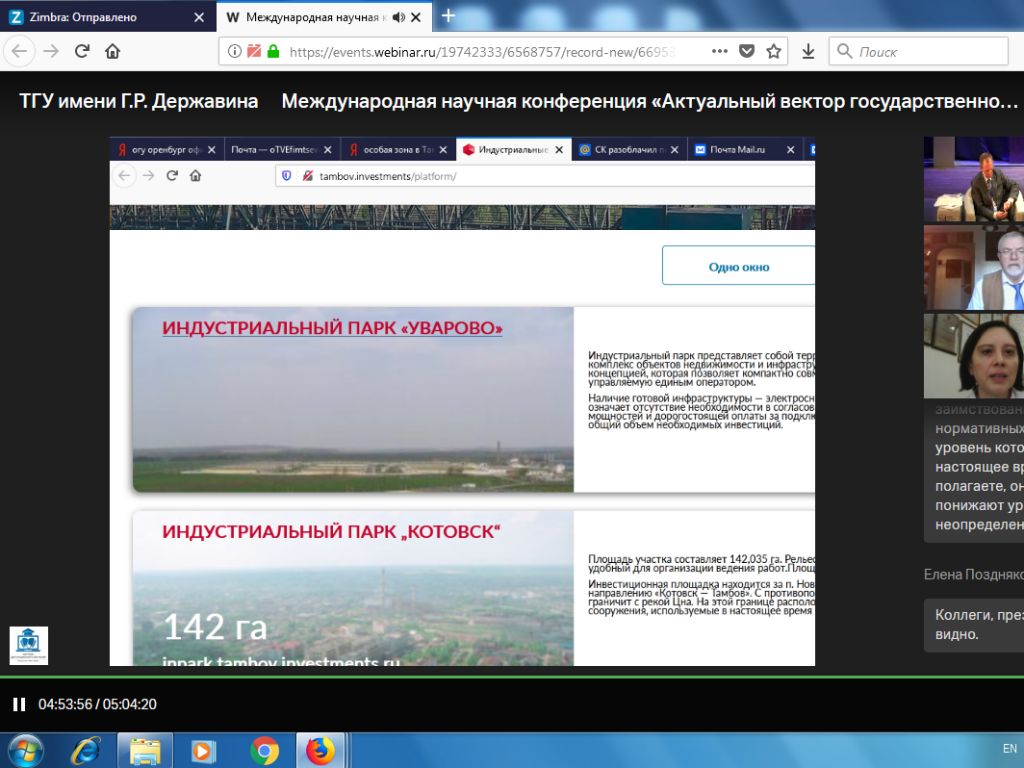Viewport: 1024px width, 768px height.
Task: Reload the current browser page
Action: tap(82, 51)
